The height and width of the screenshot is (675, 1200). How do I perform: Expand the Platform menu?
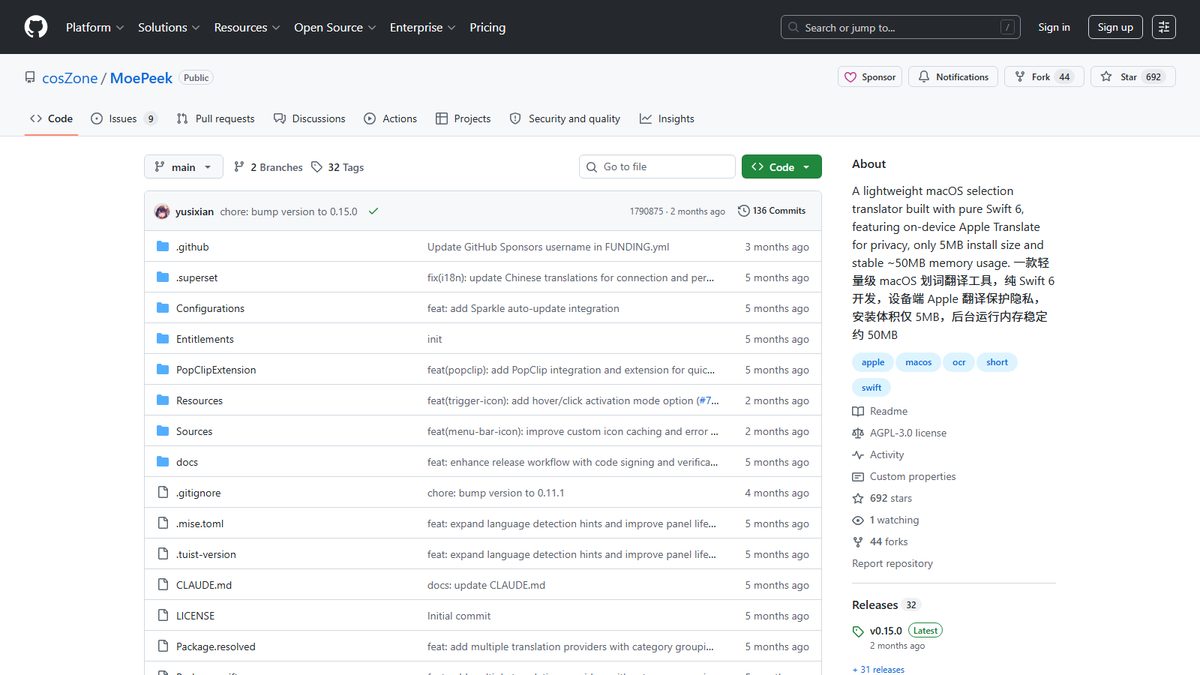[x=95, y=27]
